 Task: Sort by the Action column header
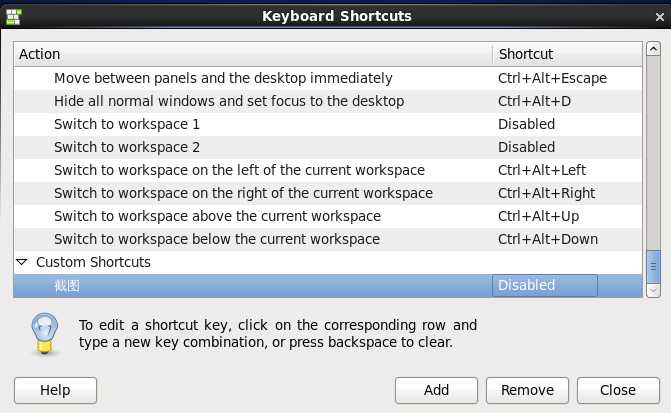point(252,54)
